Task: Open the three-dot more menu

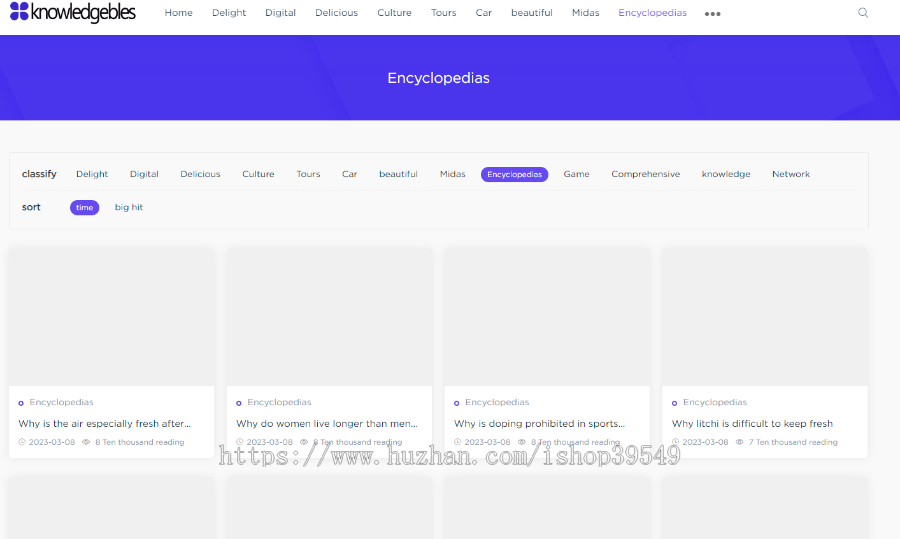Action: [x=712, y=14]
